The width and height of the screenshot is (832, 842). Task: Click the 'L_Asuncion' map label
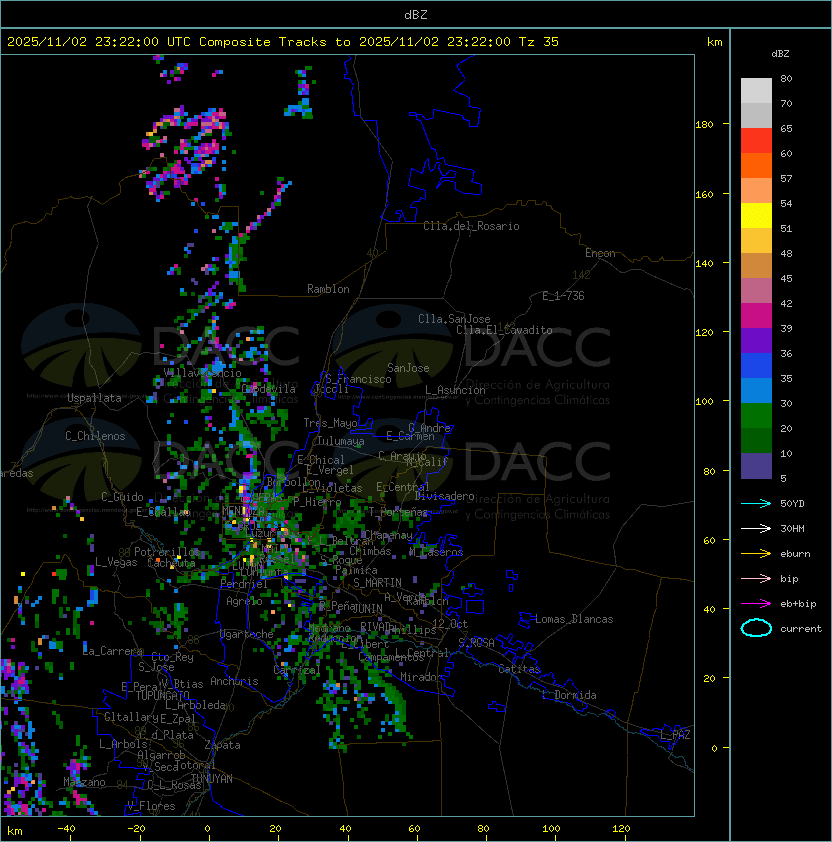[x=455, y=390]
